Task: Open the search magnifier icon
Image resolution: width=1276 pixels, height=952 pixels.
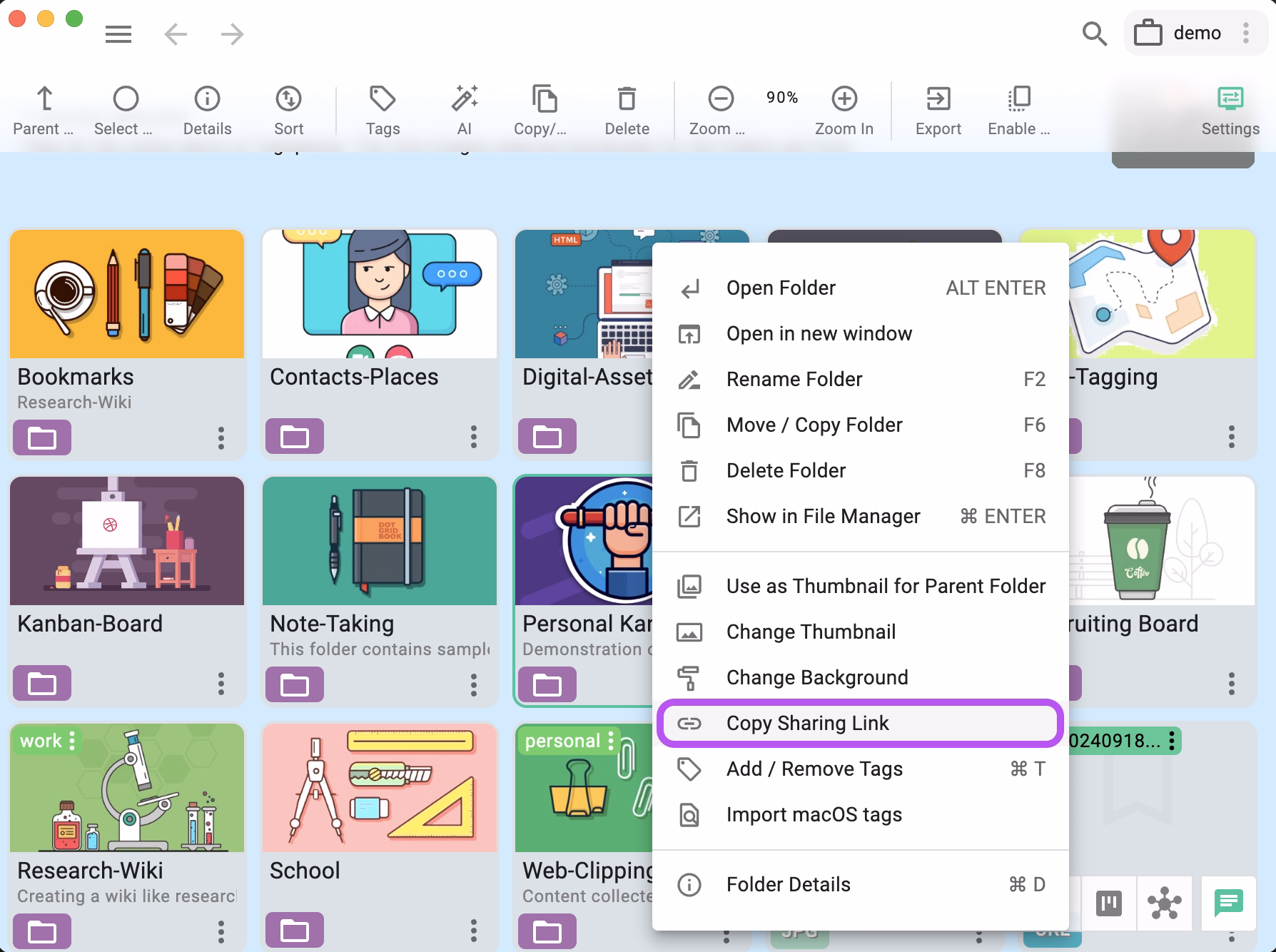Action: (1093, 33)
